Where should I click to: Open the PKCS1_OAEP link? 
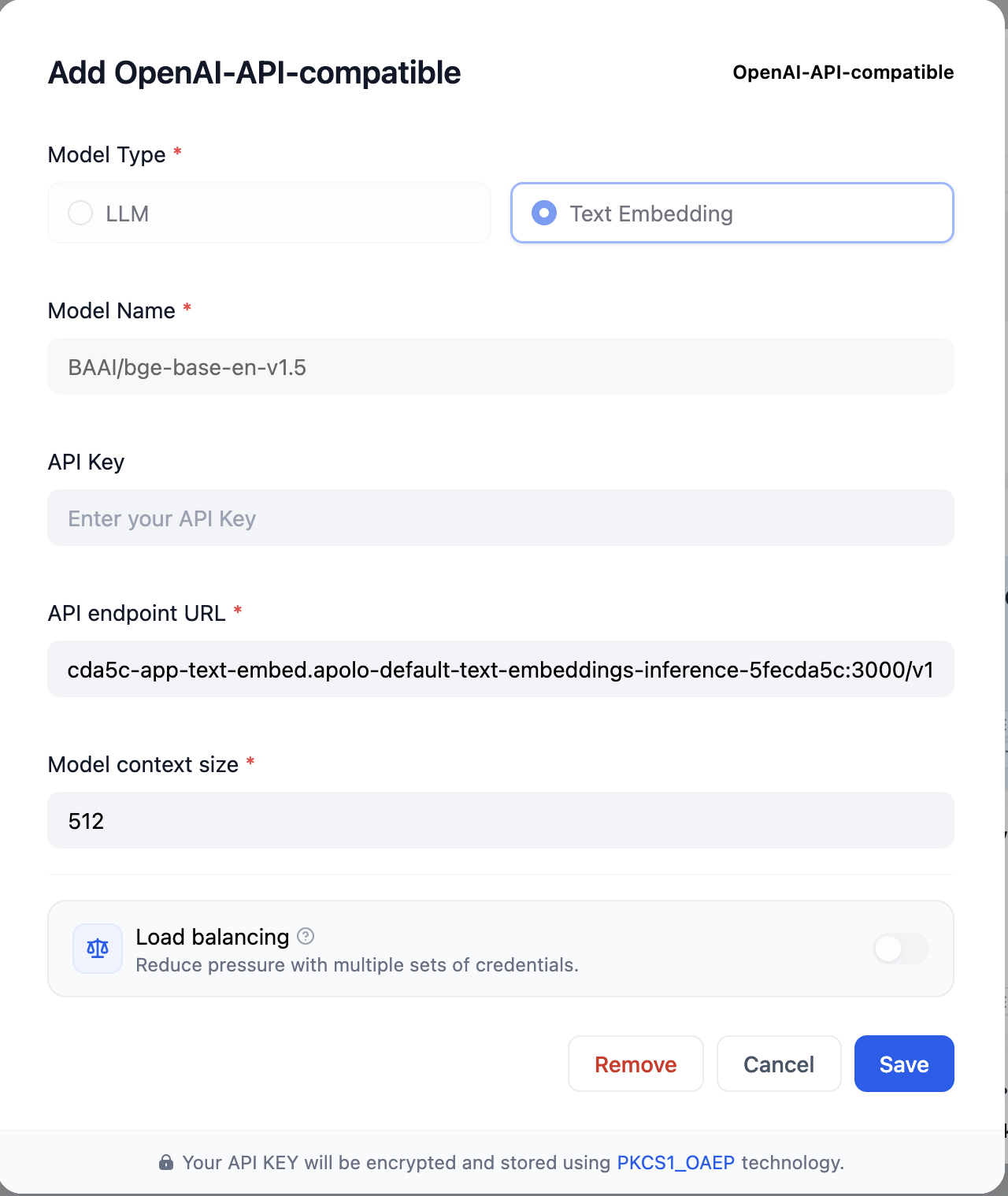pos(676,1163)
